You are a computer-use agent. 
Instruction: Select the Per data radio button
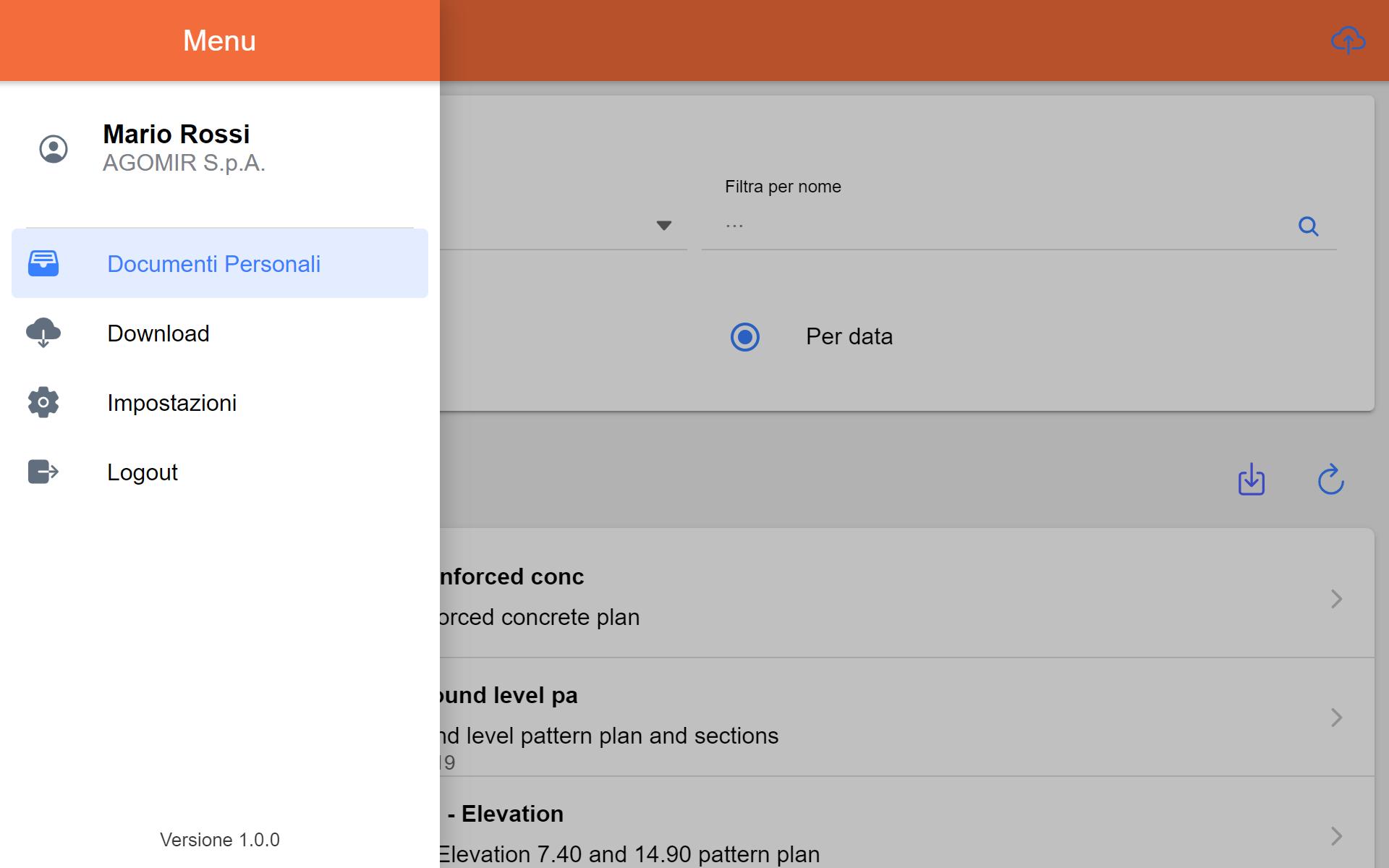(x=745, y=337)
